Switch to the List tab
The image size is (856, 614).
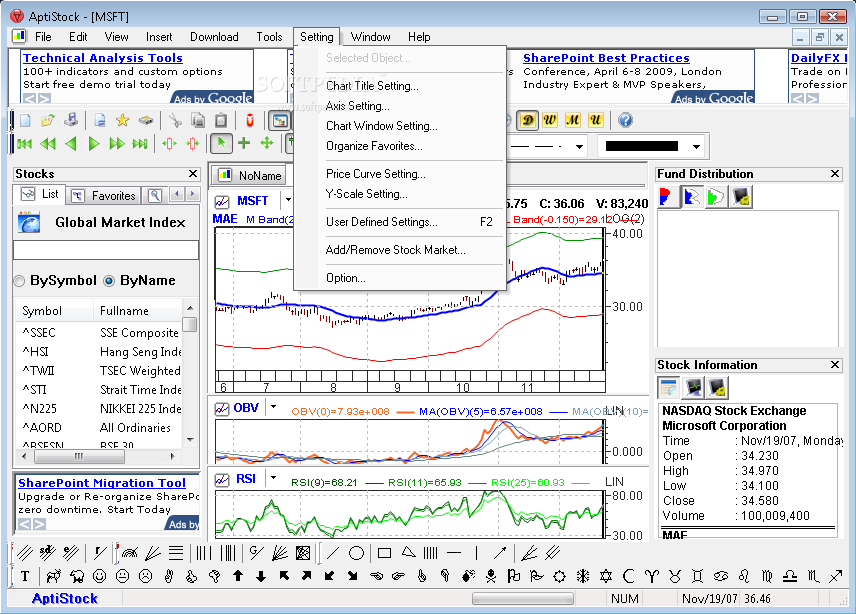(x=39, y=194)
